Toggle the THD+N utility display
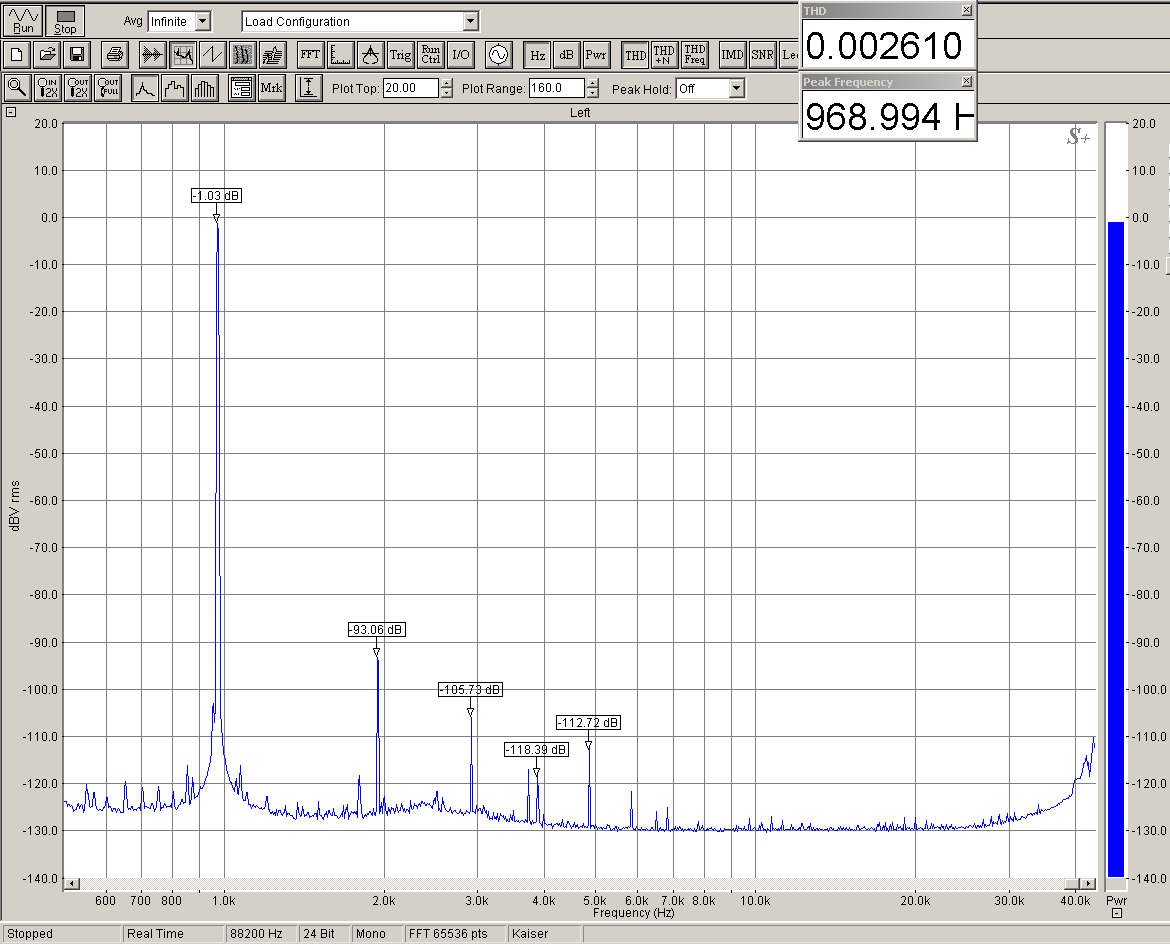The height and width of the screenshot is (944, 1170). (x=664, y=54)
